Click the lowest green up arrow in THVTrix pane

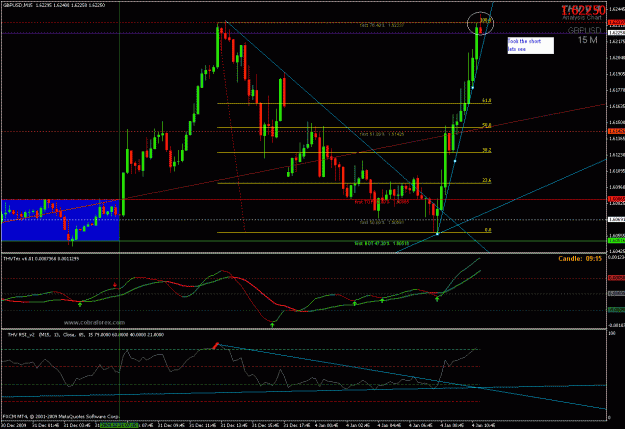[273, 325]
